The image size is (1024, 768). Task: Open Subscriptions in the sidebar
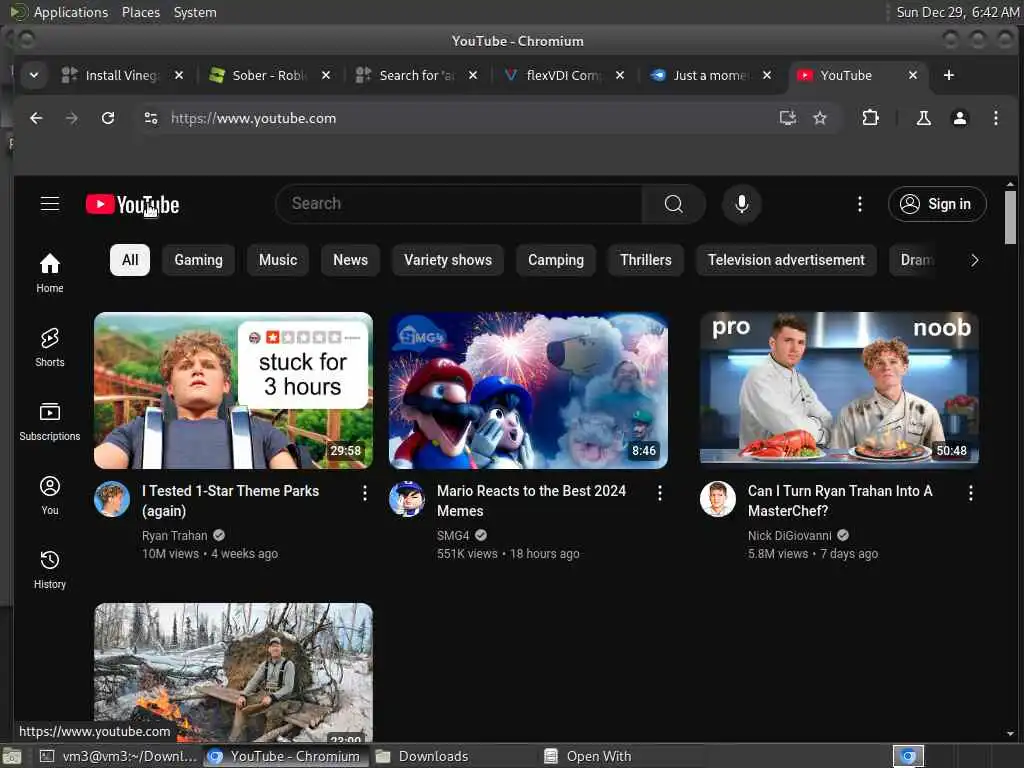pos(50,421)
